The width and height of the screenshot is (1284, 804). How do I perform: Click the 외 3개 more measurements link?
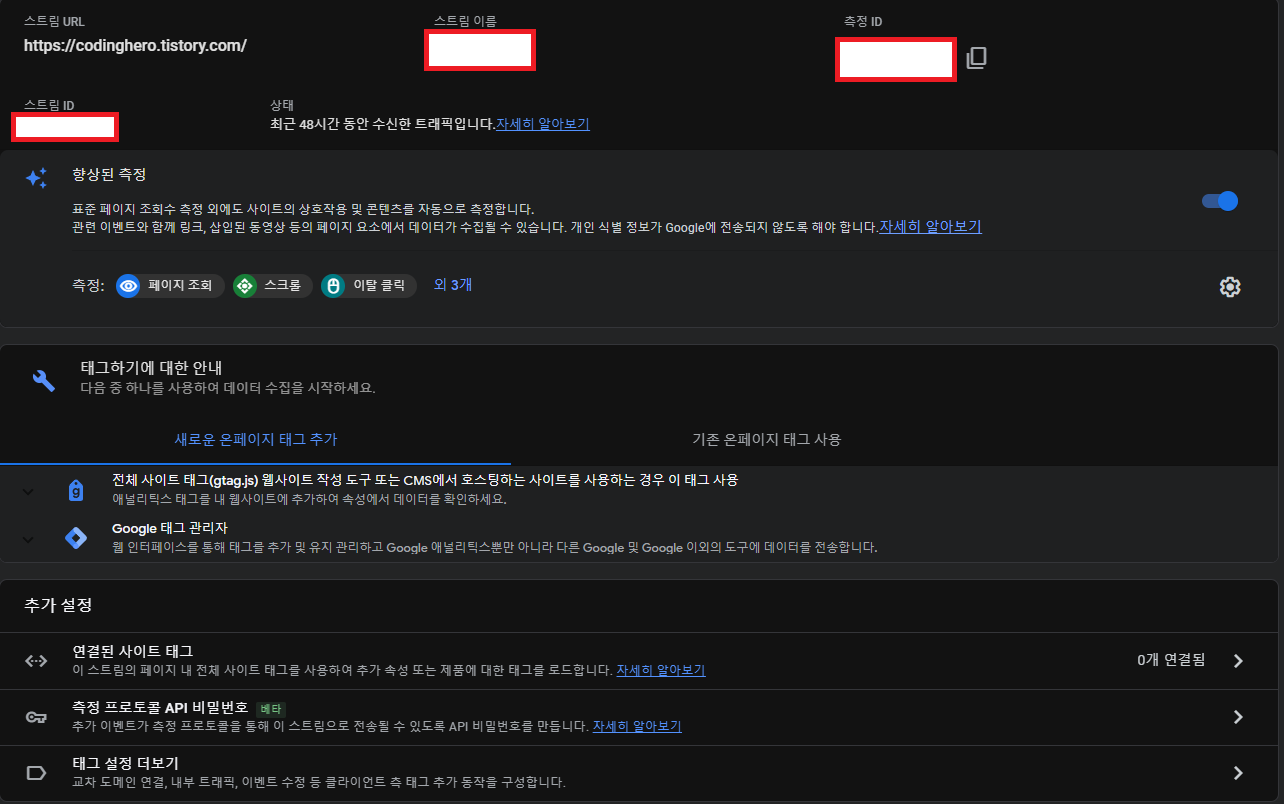tap(453, 285)
